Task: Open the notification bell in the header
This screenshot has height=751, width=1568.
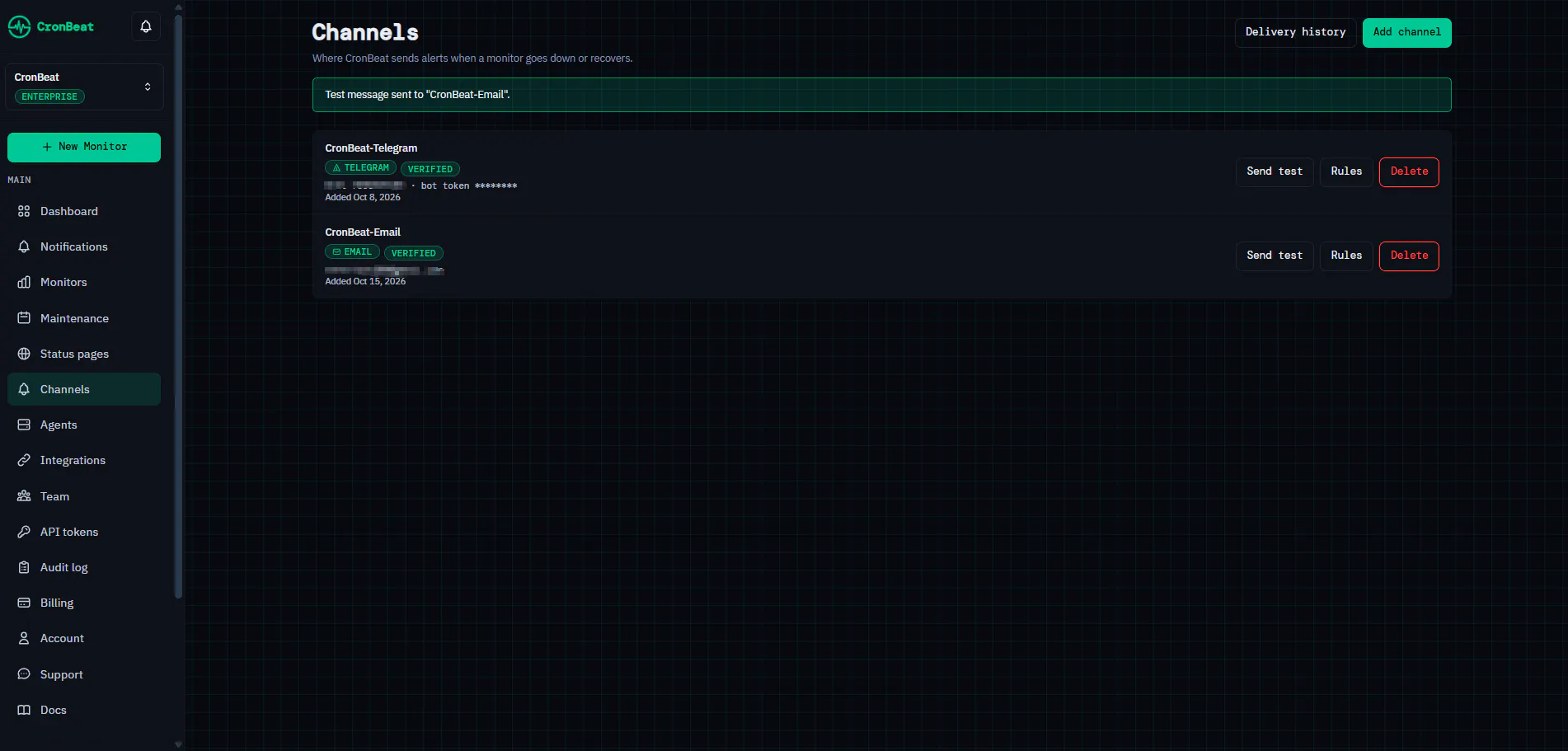Action: [146, 26]
